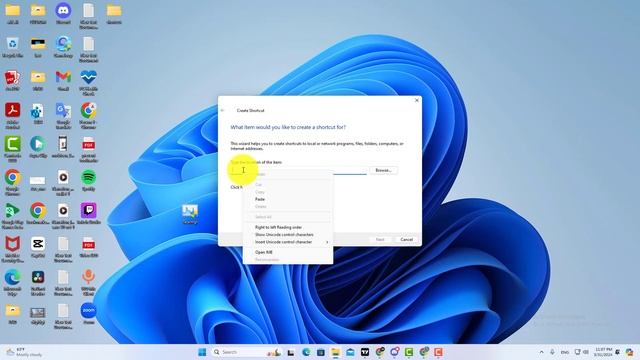This screenshot has width=640, height=360.
Task: Open green Camtasia icon on taskbar
Action: click(x=409, y=352)
